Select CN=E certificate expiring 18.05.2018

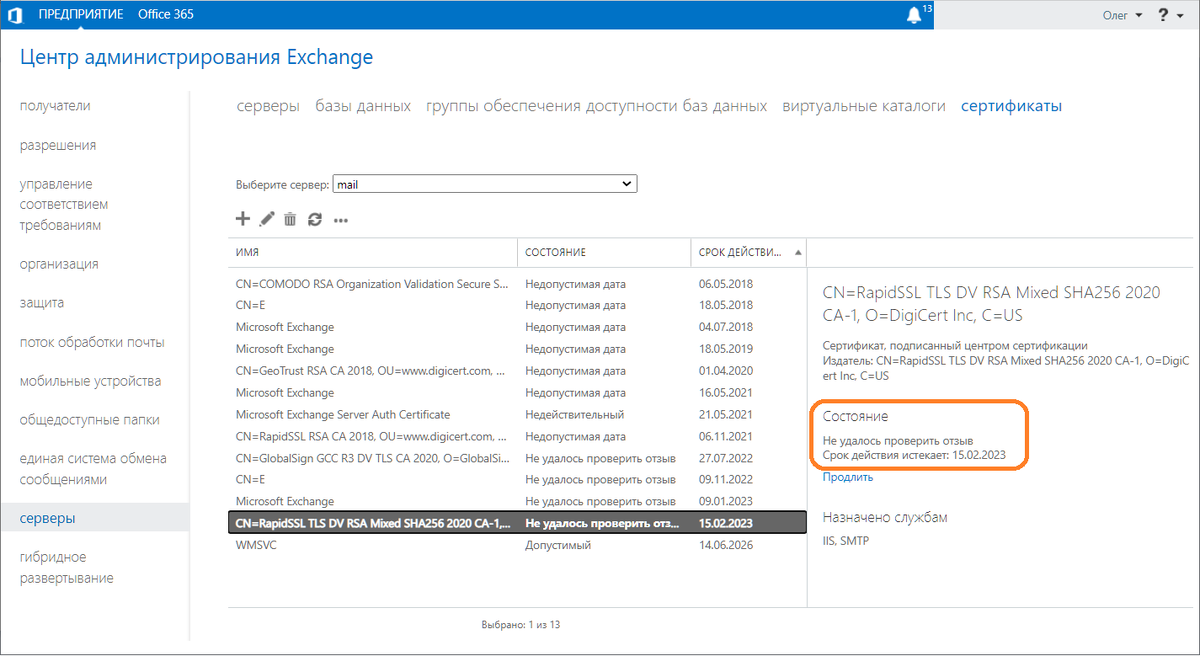coord(517,305)
